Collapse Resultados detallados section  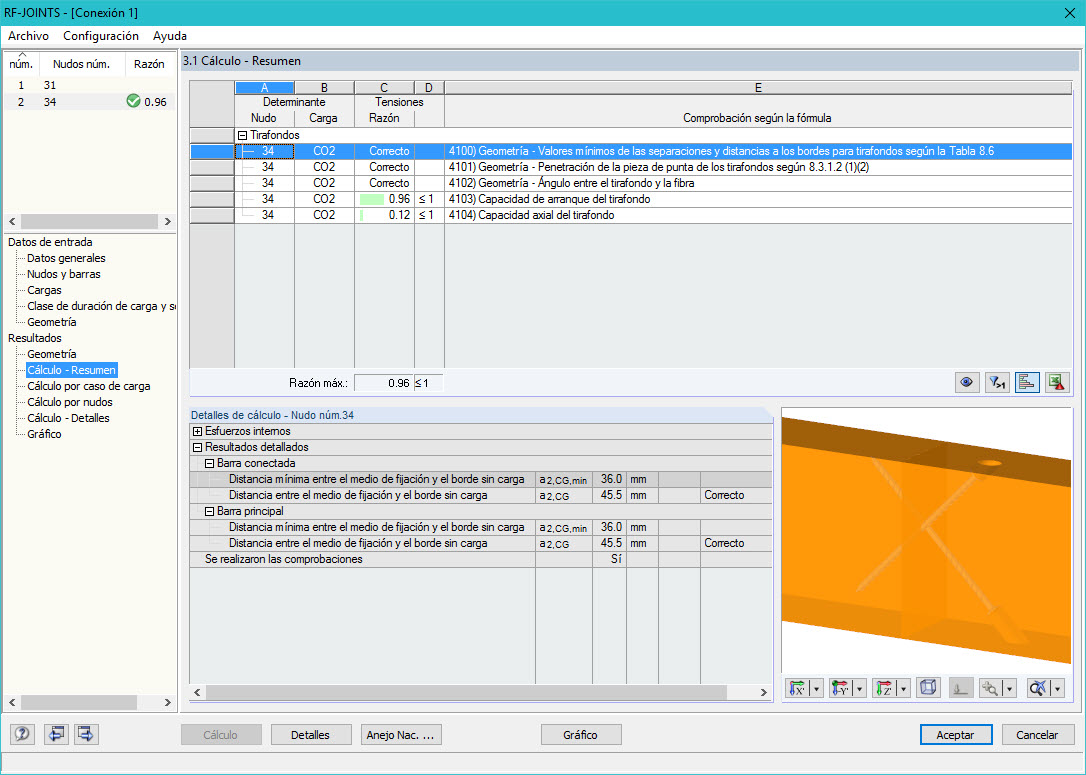point(197,447)
